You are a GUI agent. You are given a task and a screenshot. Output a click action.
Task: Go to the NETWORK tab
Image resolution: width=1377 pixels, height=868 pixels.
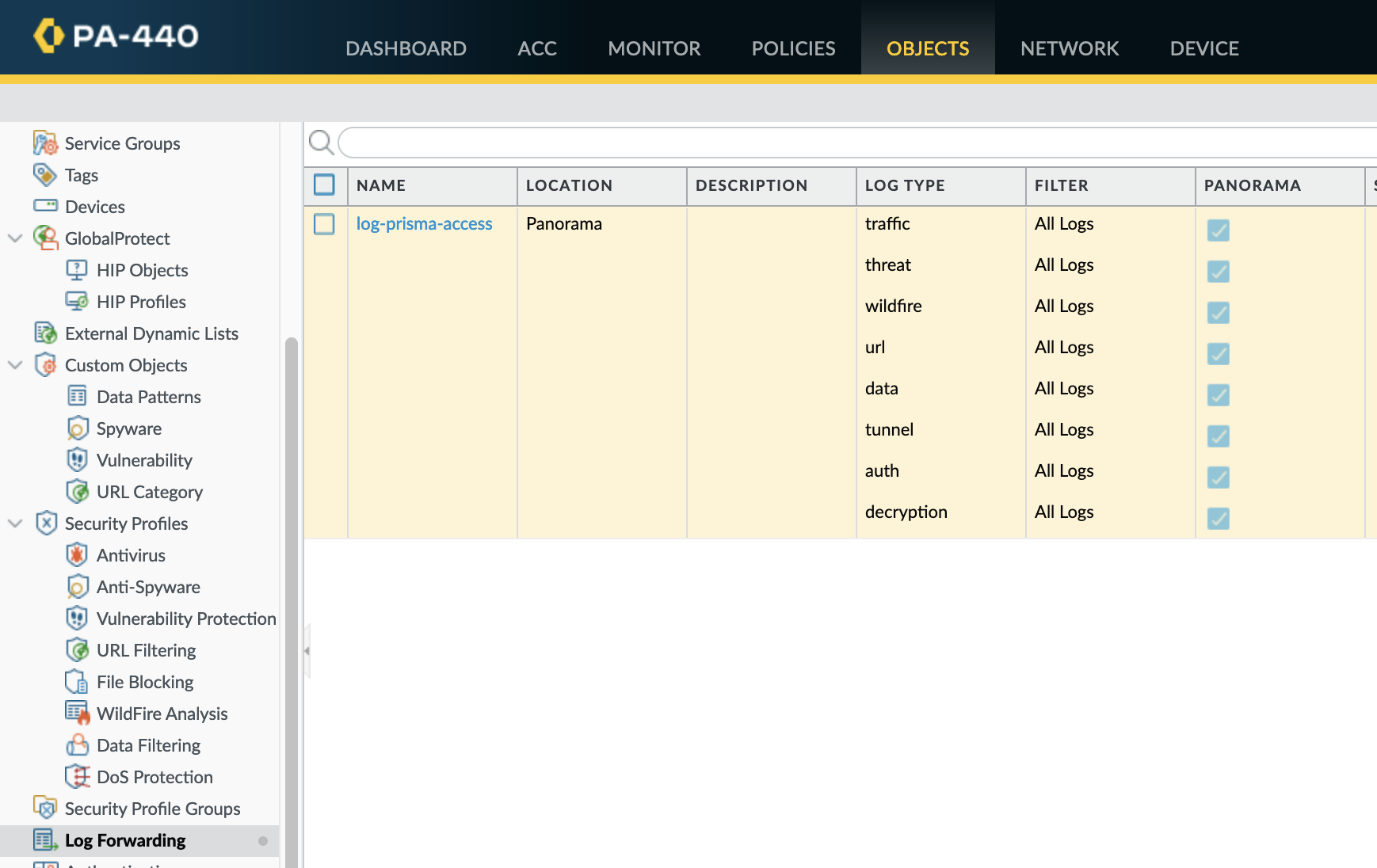[x=1070, y=48]
